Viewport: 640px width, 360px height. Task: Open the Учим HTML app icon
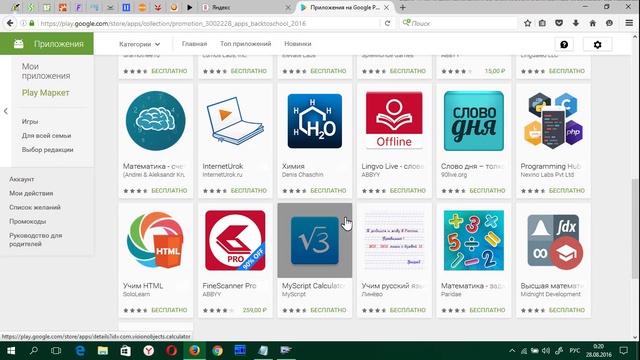pos(156,240)
